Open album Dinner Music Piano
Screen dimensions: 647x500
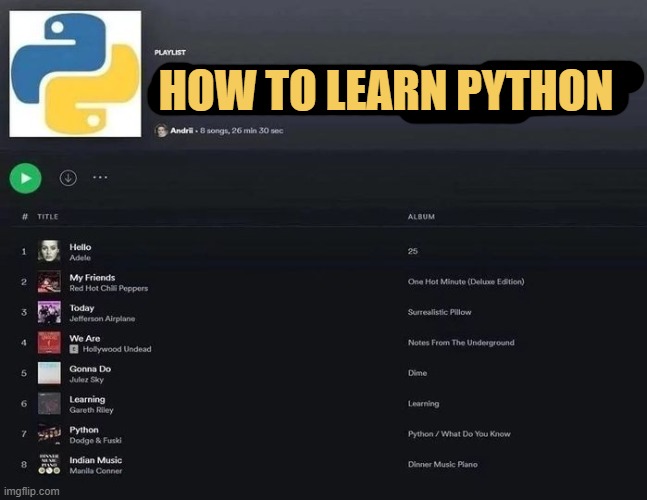point(442,465)
